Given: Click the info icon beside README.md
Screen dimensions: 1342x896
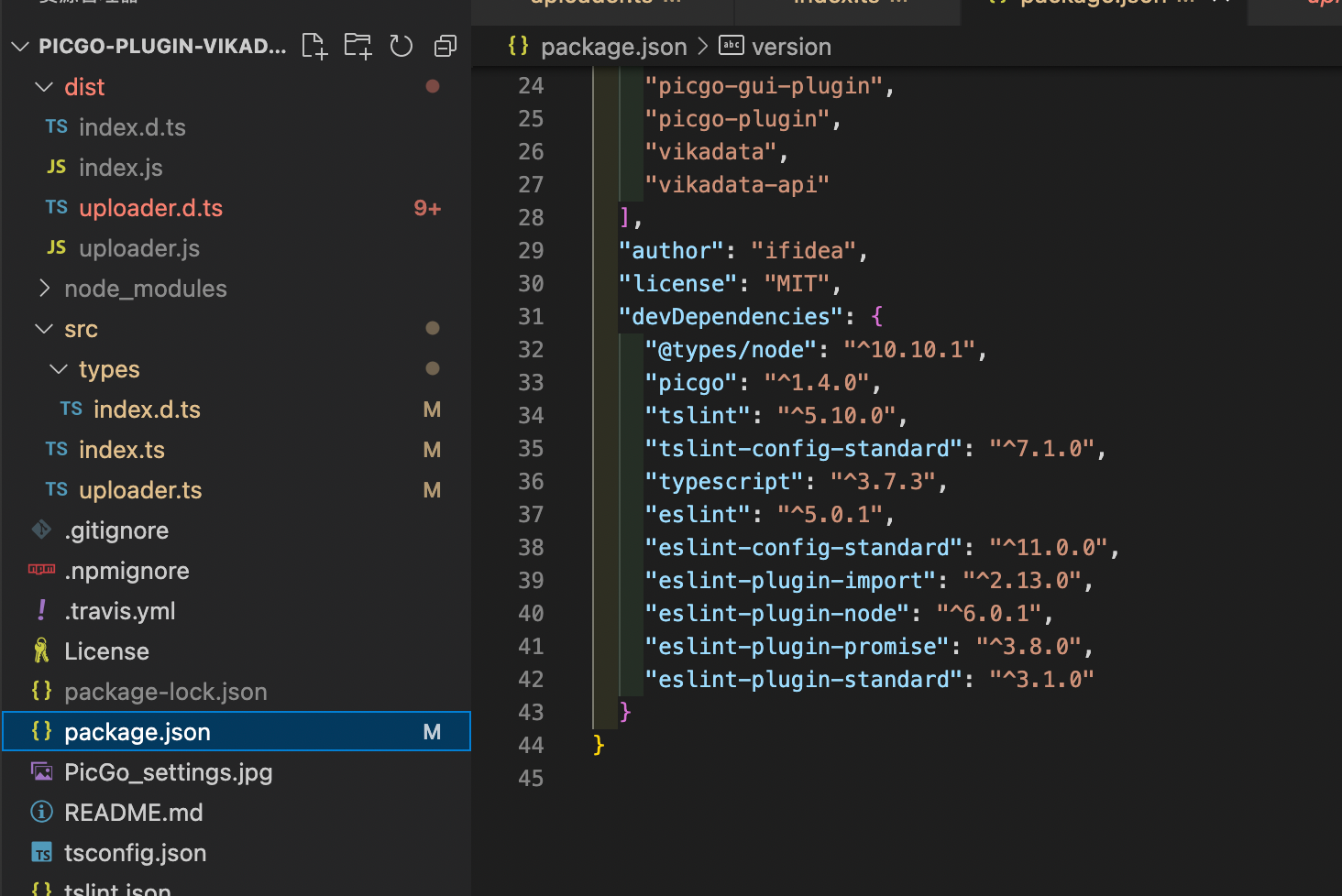Looking at the screenshot, I should 40,812.
